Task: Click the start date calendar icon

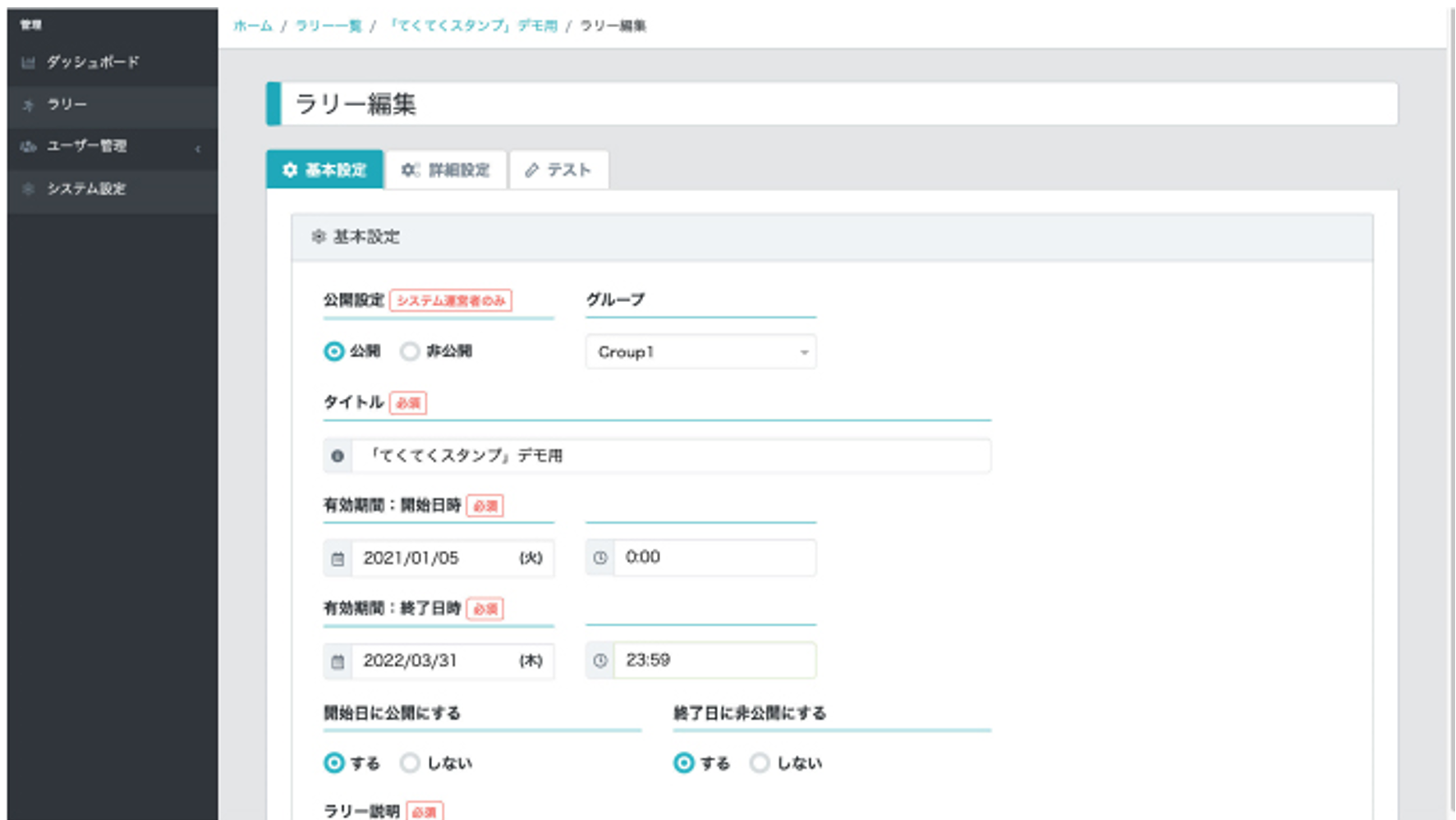Action: click(x=338, y=559)
